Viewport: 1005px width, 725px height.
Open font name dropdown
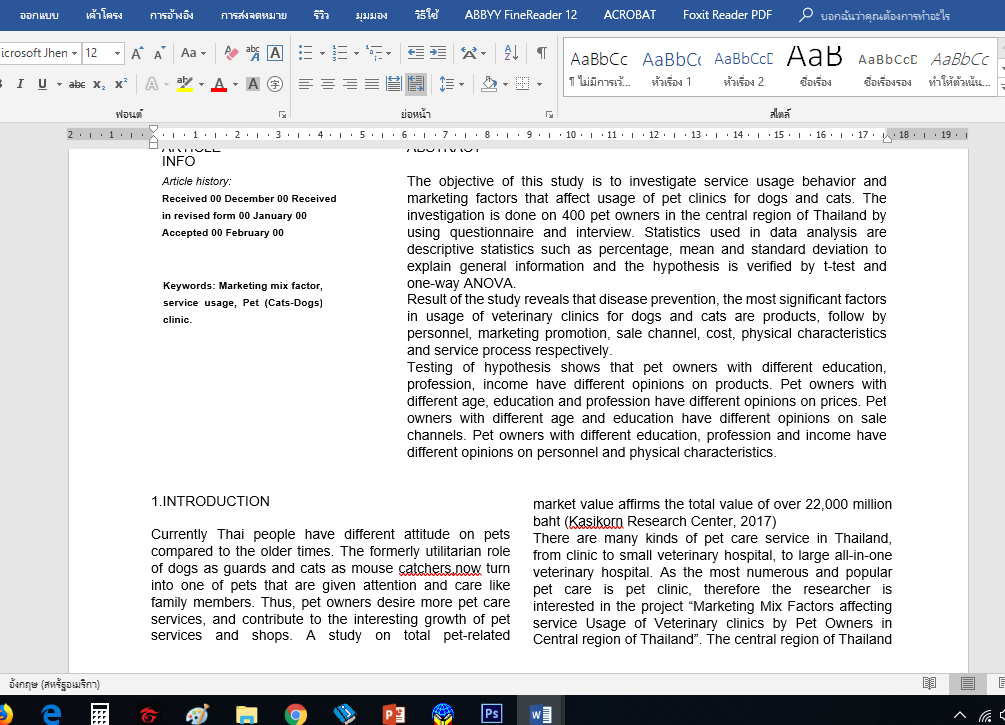click(x=74, y=53)
